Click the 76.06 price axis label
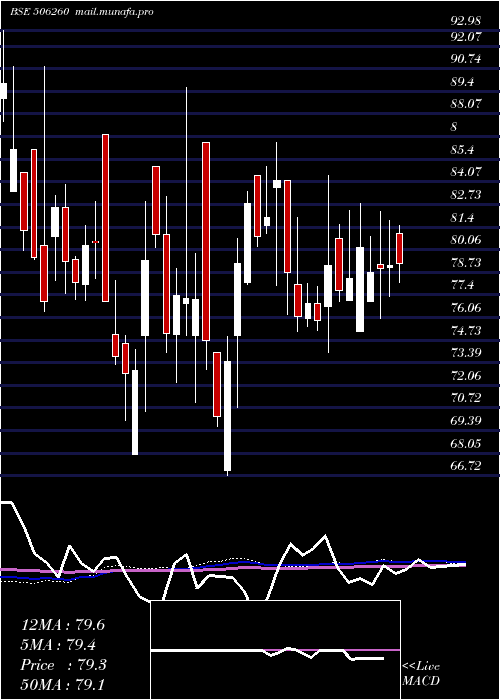The height and width of the screenshot is (700, 500). [466, 308]
